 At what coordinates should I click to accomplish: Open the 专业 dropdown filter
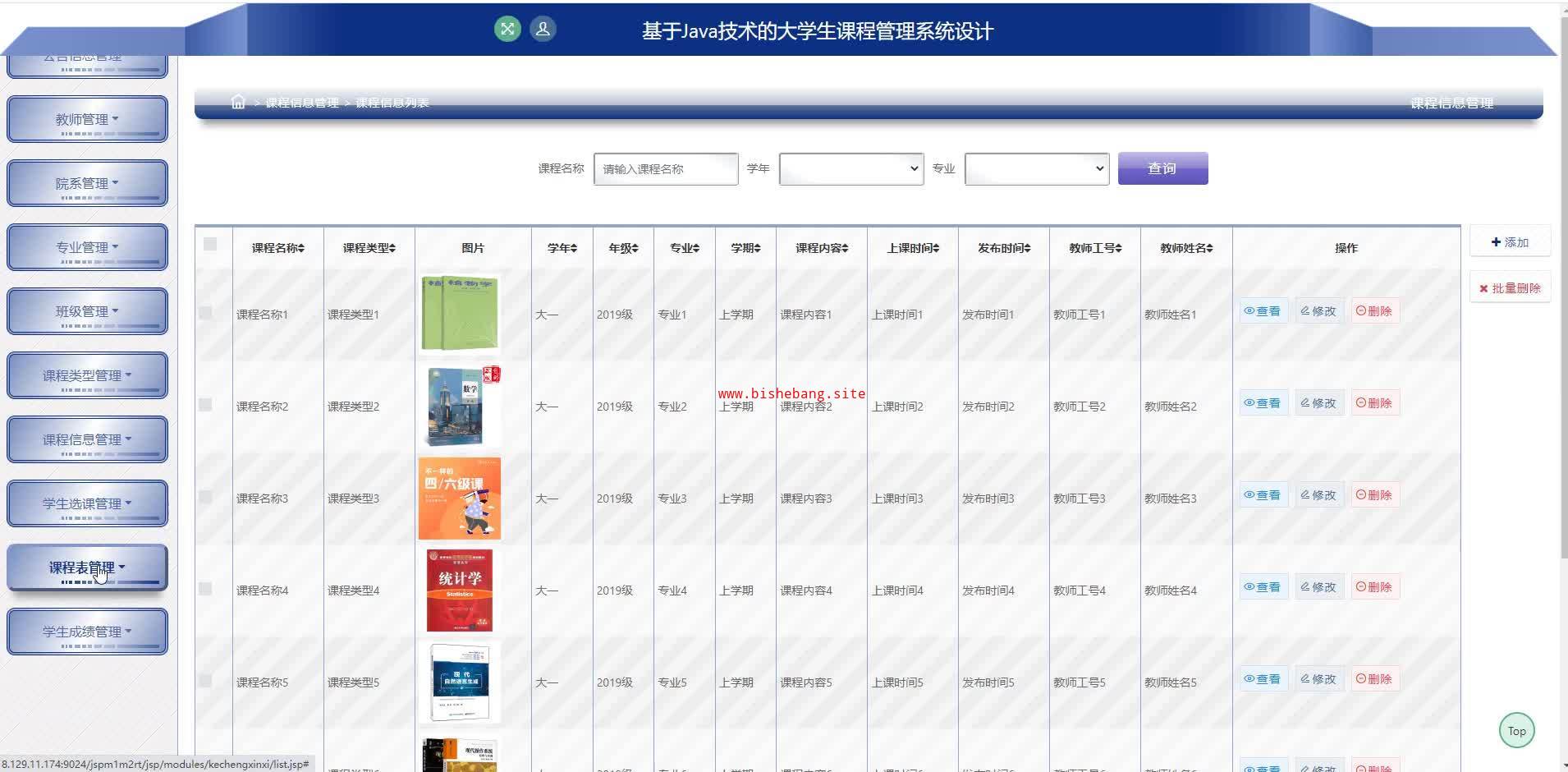(x=1037, y=168)
